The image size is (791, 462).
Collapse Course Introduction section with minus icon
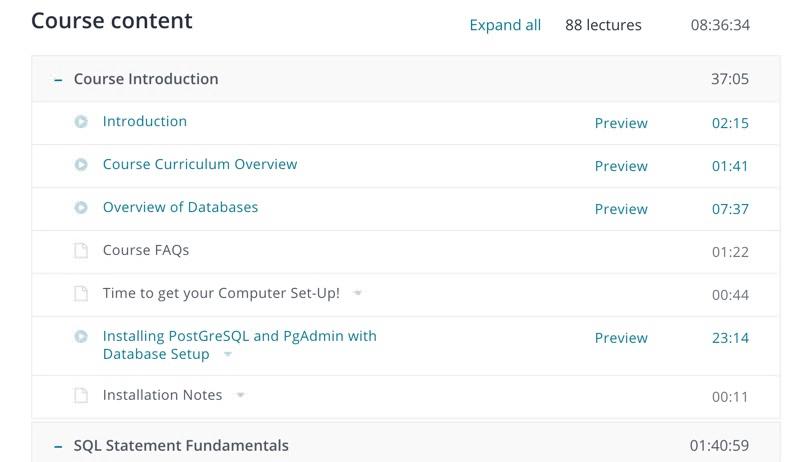(x=58, y=80)
